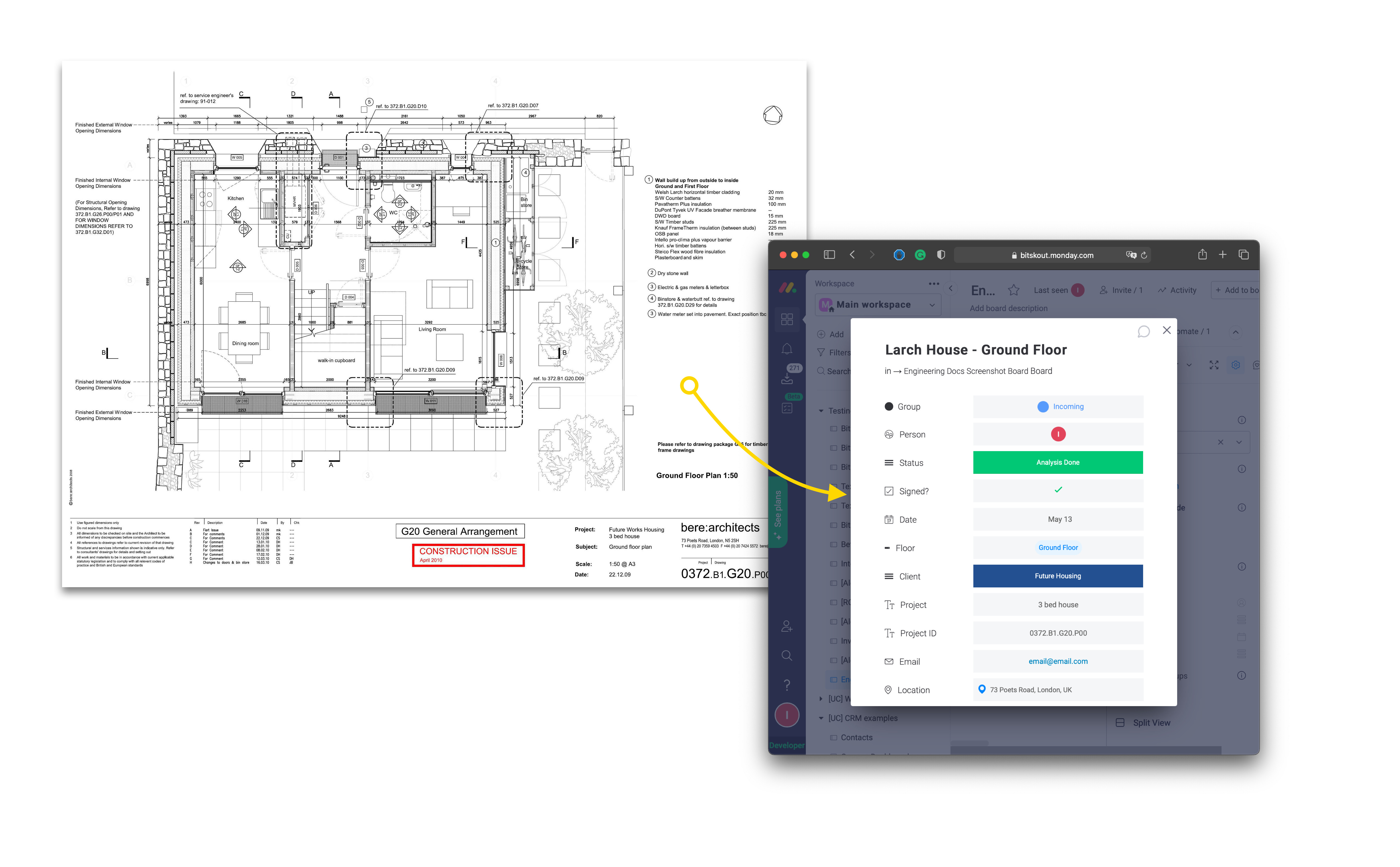Image resolution: width=1400 pixels, height=867 pixels.
Task: Open the email@email.com link
Action: click(x=1057, y=661)
